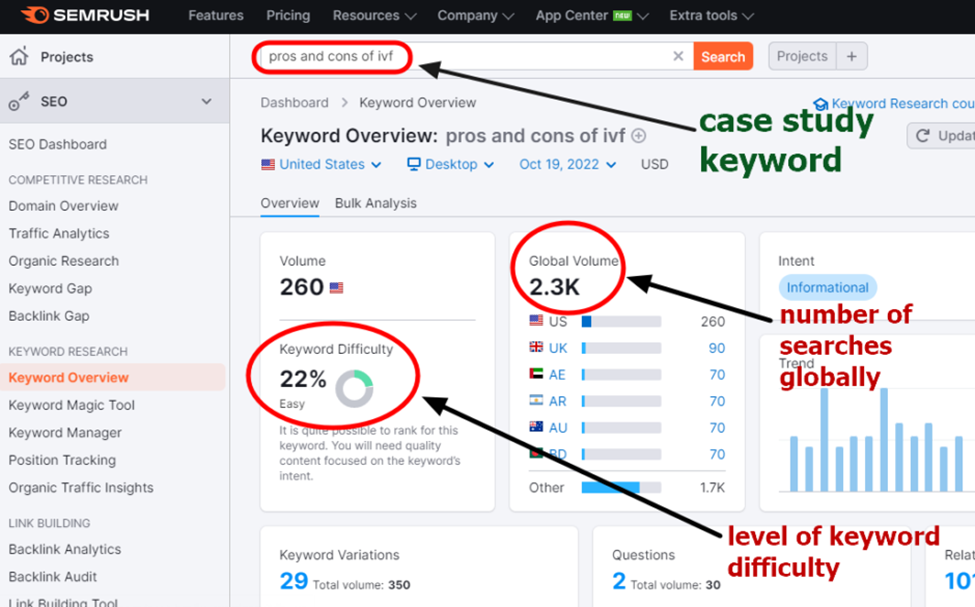Click the Keyword Difficulty donut chart

[354, 389]
